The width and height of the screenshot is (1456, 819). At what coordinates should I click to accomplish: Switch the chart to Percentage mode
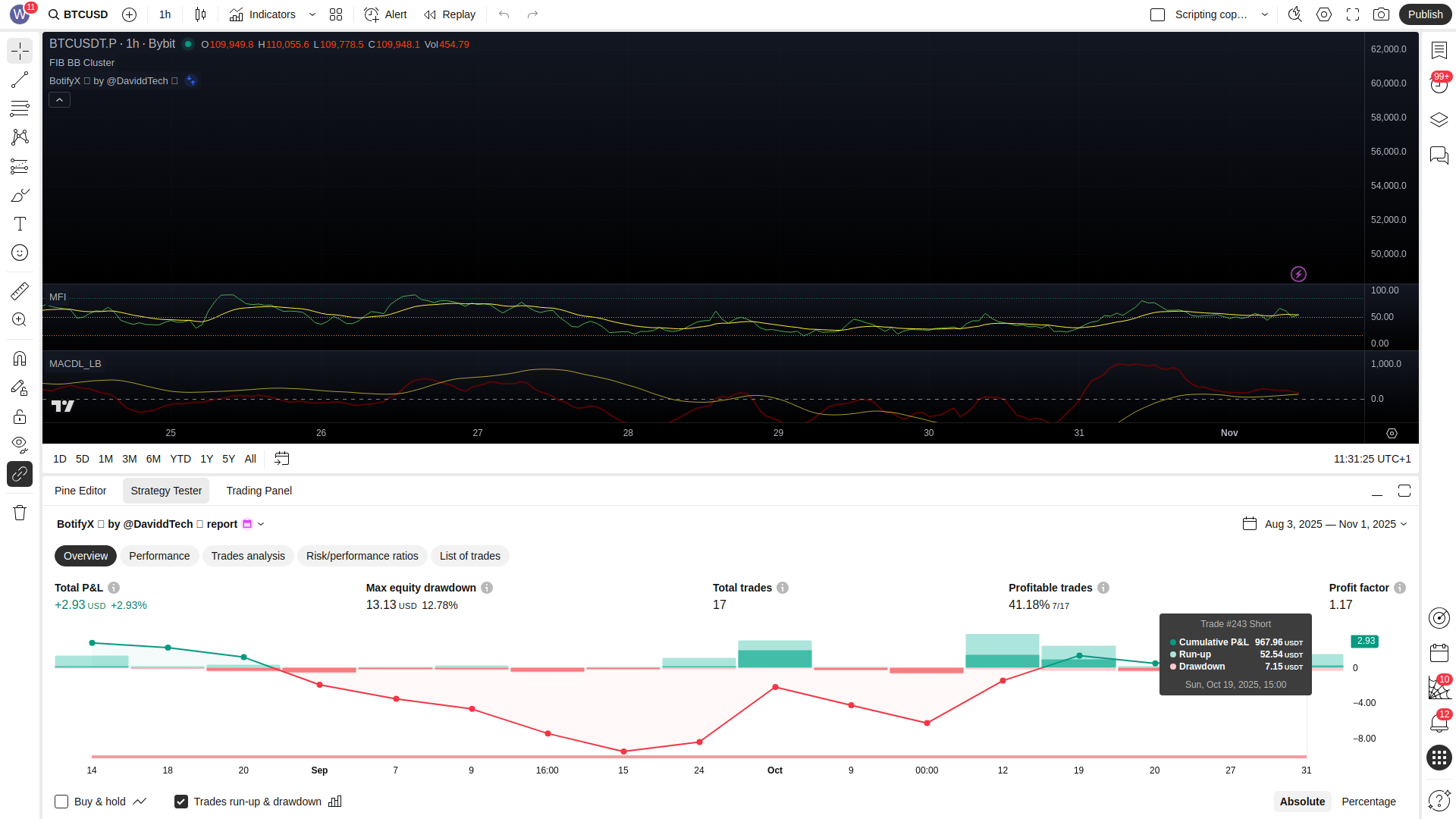click(x=1368, y=802)
